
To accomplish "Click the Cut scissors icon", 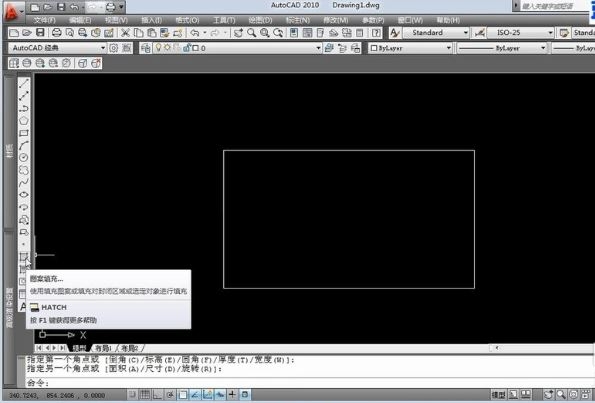I will point(125,33).
